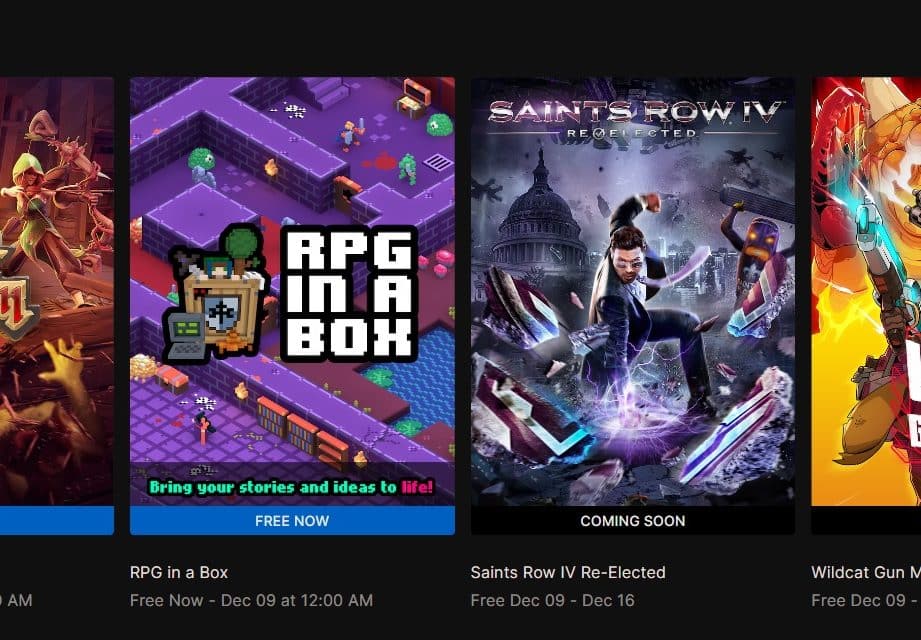Click the Free Dec 09 - Dec 16 date text
Screen dimensions: 921x640
click(553, 601)
